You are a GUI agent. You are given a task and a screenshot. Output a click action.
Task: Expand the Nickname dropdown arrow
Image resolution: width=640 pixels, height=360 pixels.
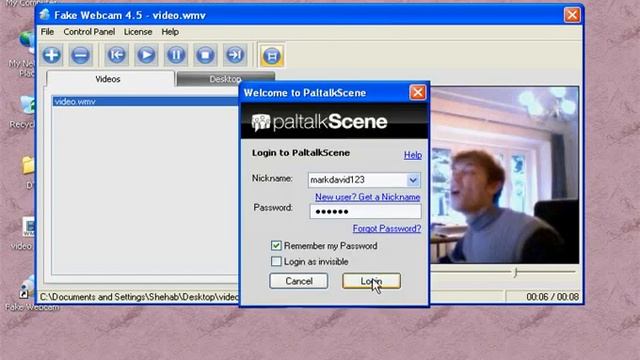tap(413, 180)
